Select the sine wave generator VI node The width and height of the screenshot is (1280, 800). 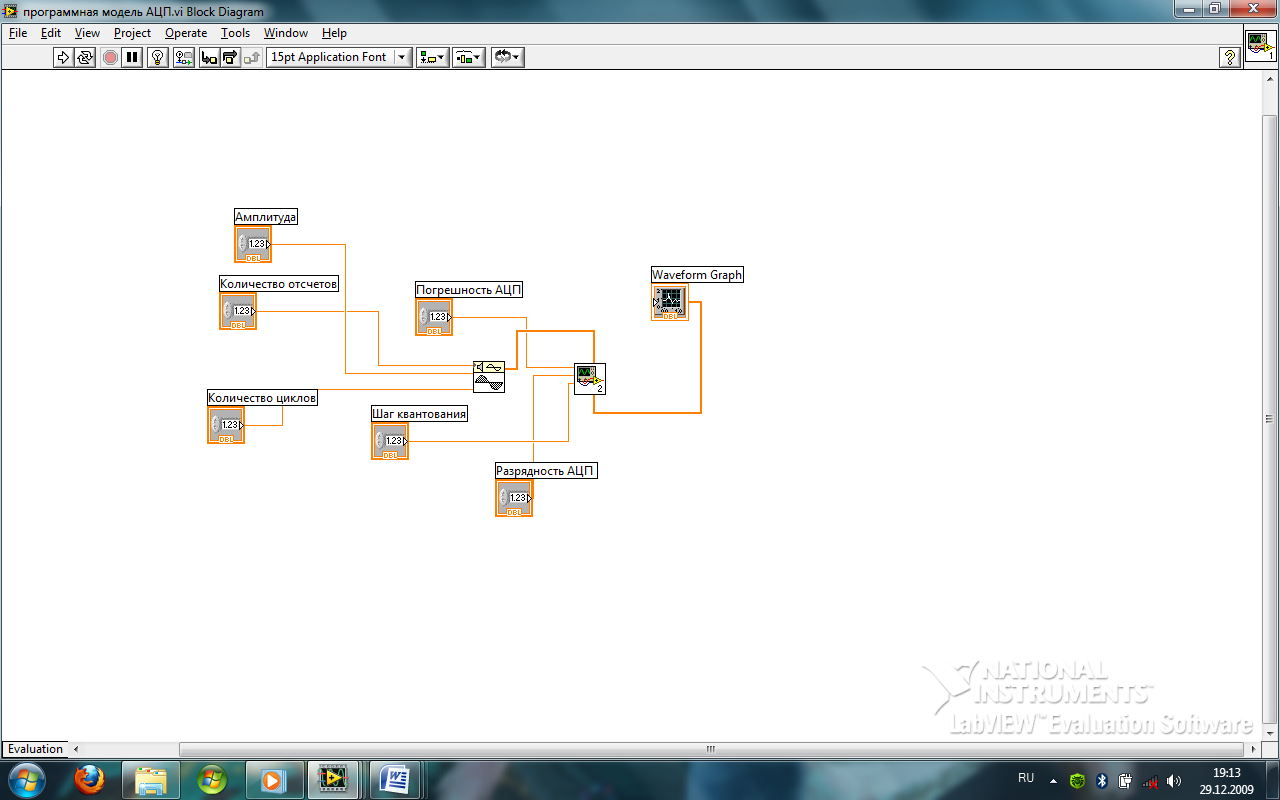(489, 377)
